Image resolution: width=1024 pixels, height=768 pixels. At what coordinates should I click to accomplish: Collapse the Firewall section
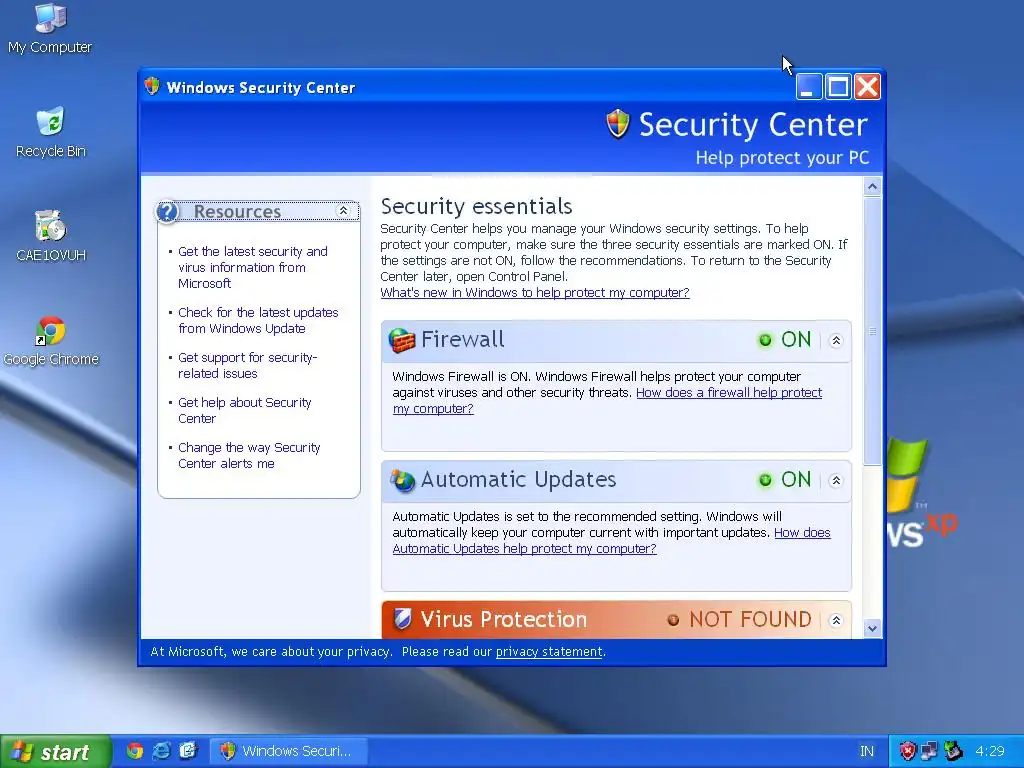pyautogui.click(x=836, y=340)
